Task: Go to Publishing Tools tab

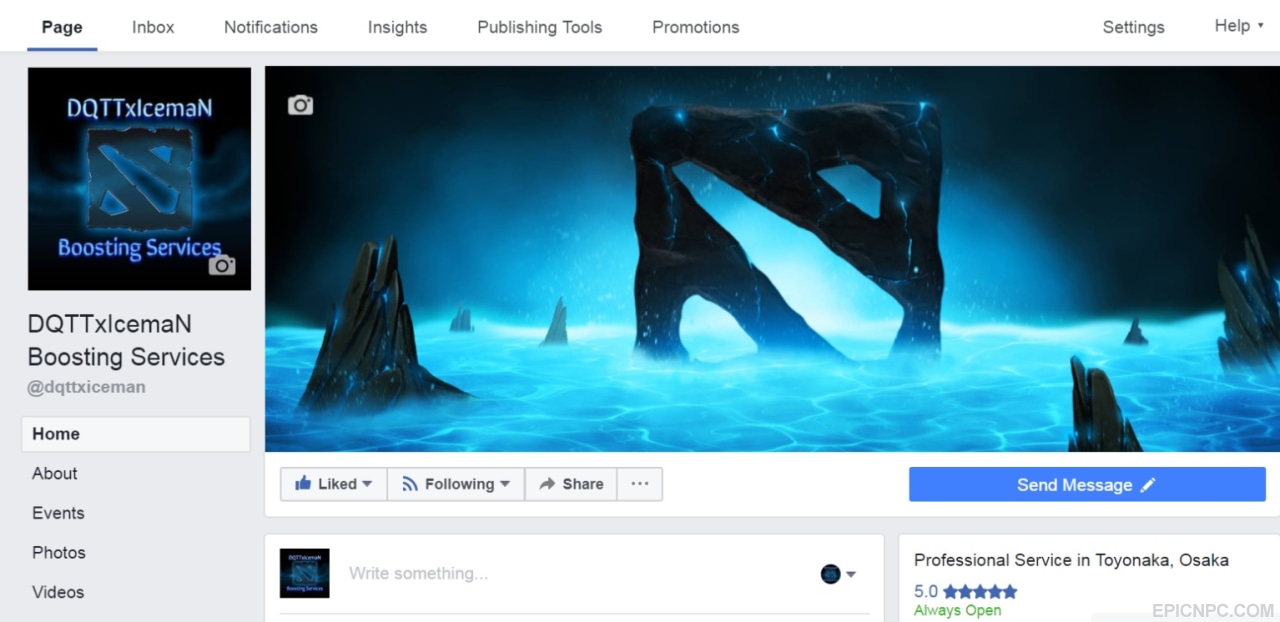Action: point(540,27)
